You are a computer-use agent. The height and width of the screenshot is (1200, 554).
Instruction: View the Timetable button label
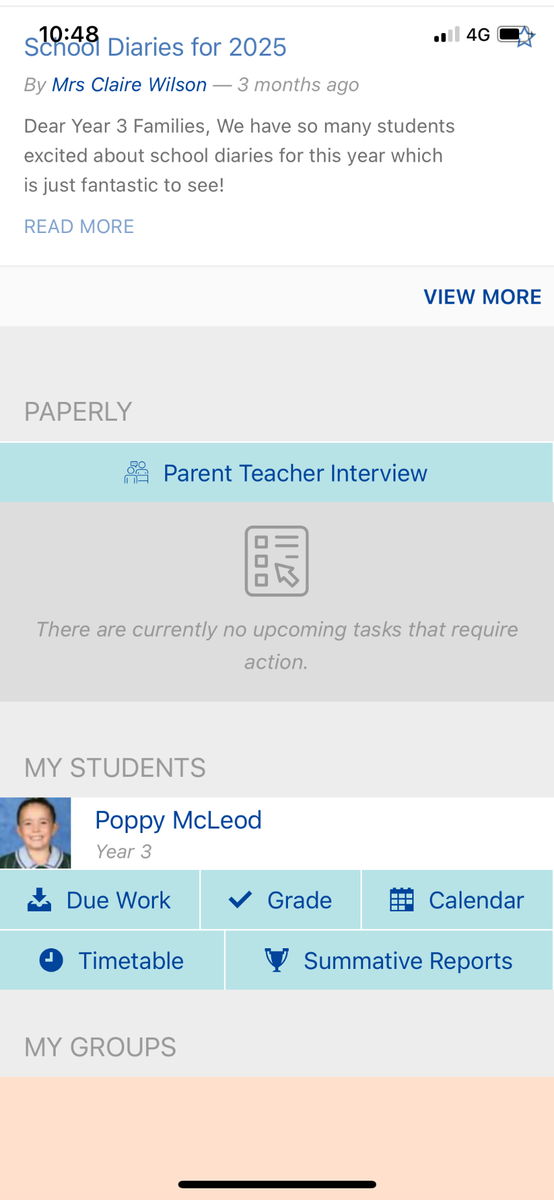[x=131, y=961]
